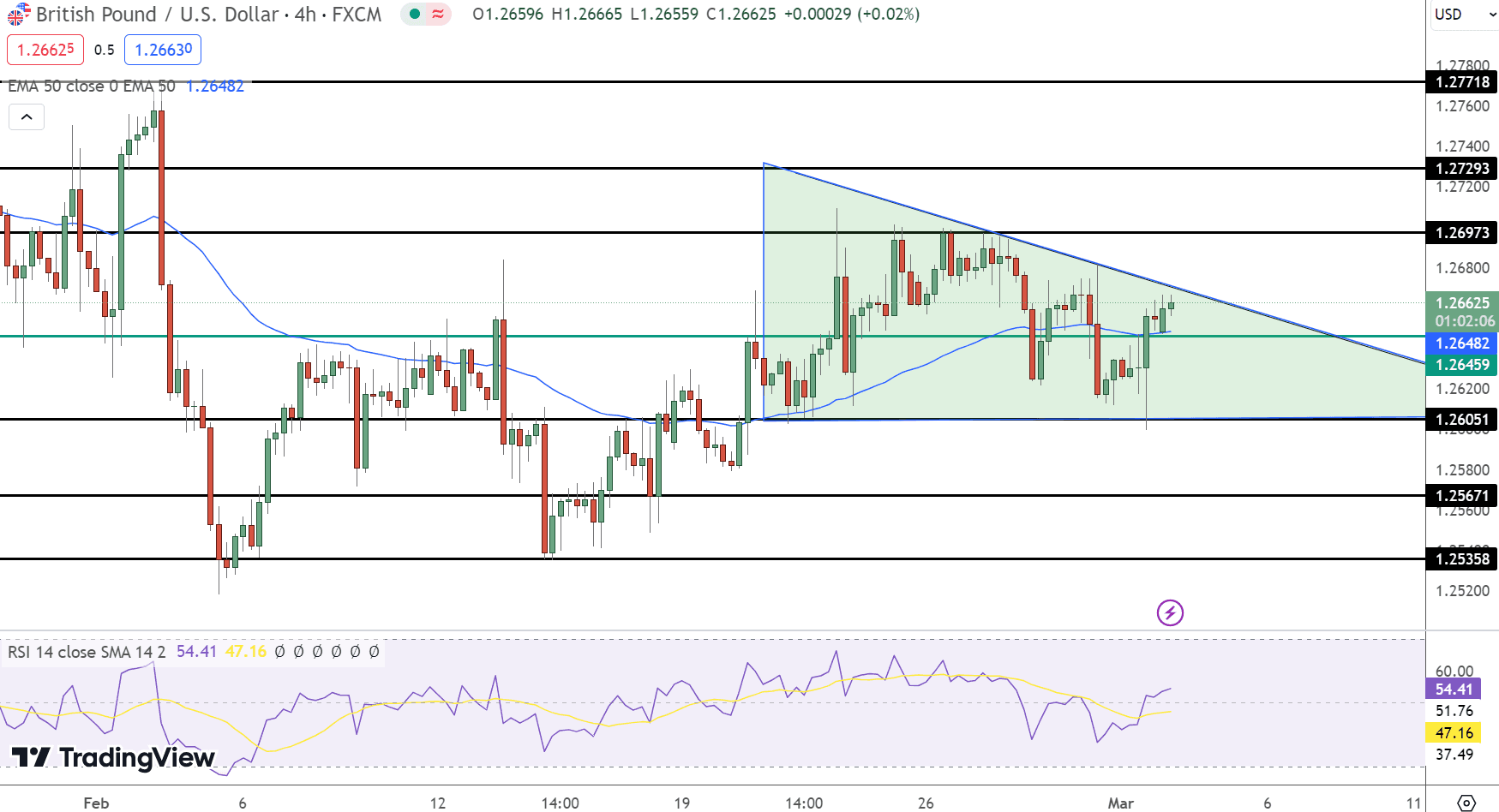Select the 1.25671 horizontal line price label
This screenshot has width=1499, height=812.
pyautogui.click(x=1462, y=496)
